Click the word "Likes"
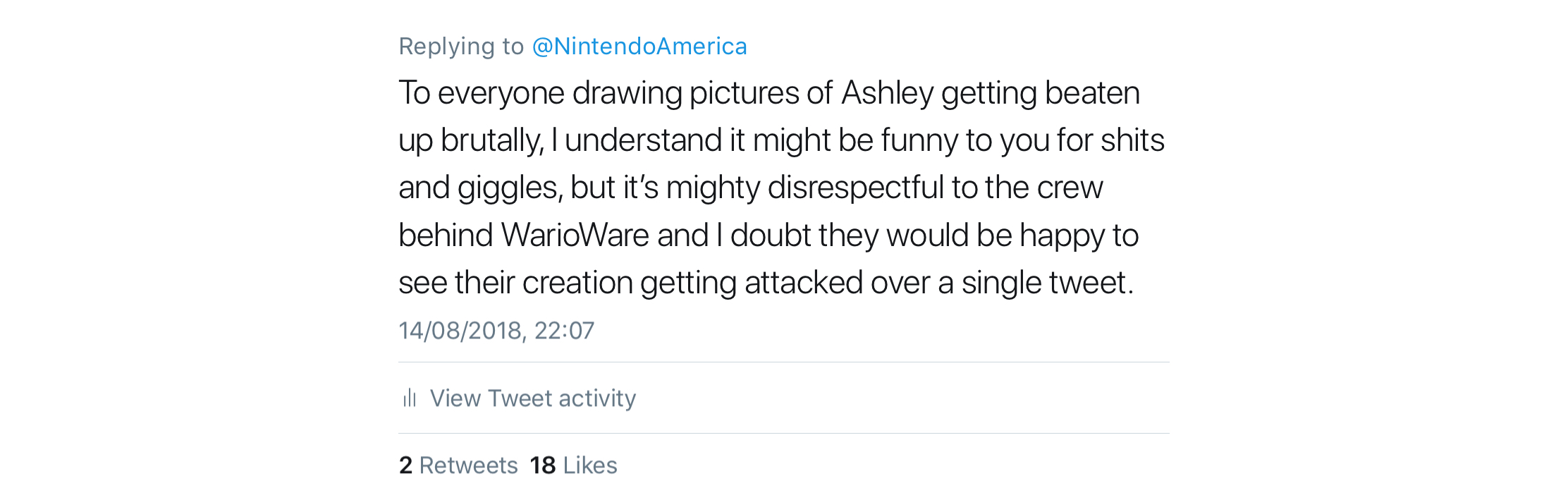The height and width of the screenshot is (495, 1568). [x=590, y=465]
